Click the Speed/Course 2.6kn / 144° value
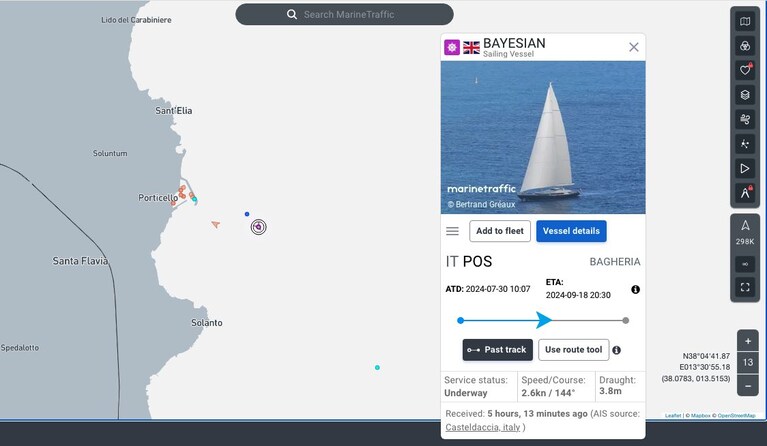This screenshot has height=446, width=767. coord(548,393)
